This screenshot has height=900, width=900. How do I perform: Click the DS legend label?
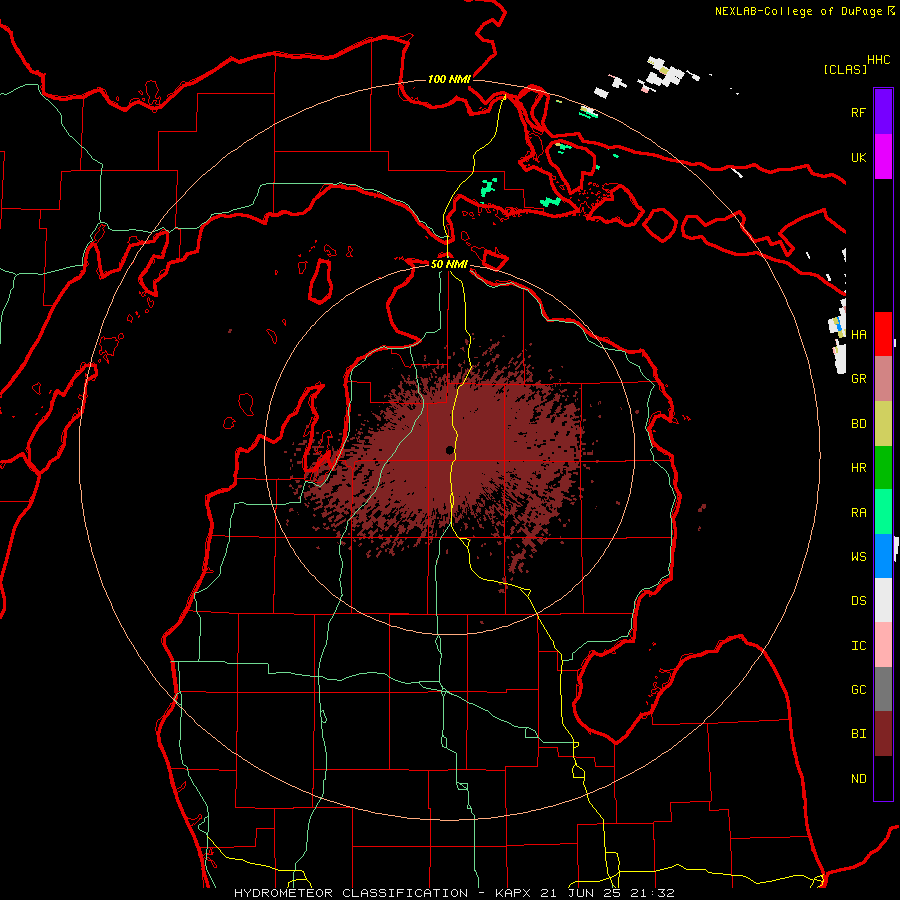coord(859,601)
